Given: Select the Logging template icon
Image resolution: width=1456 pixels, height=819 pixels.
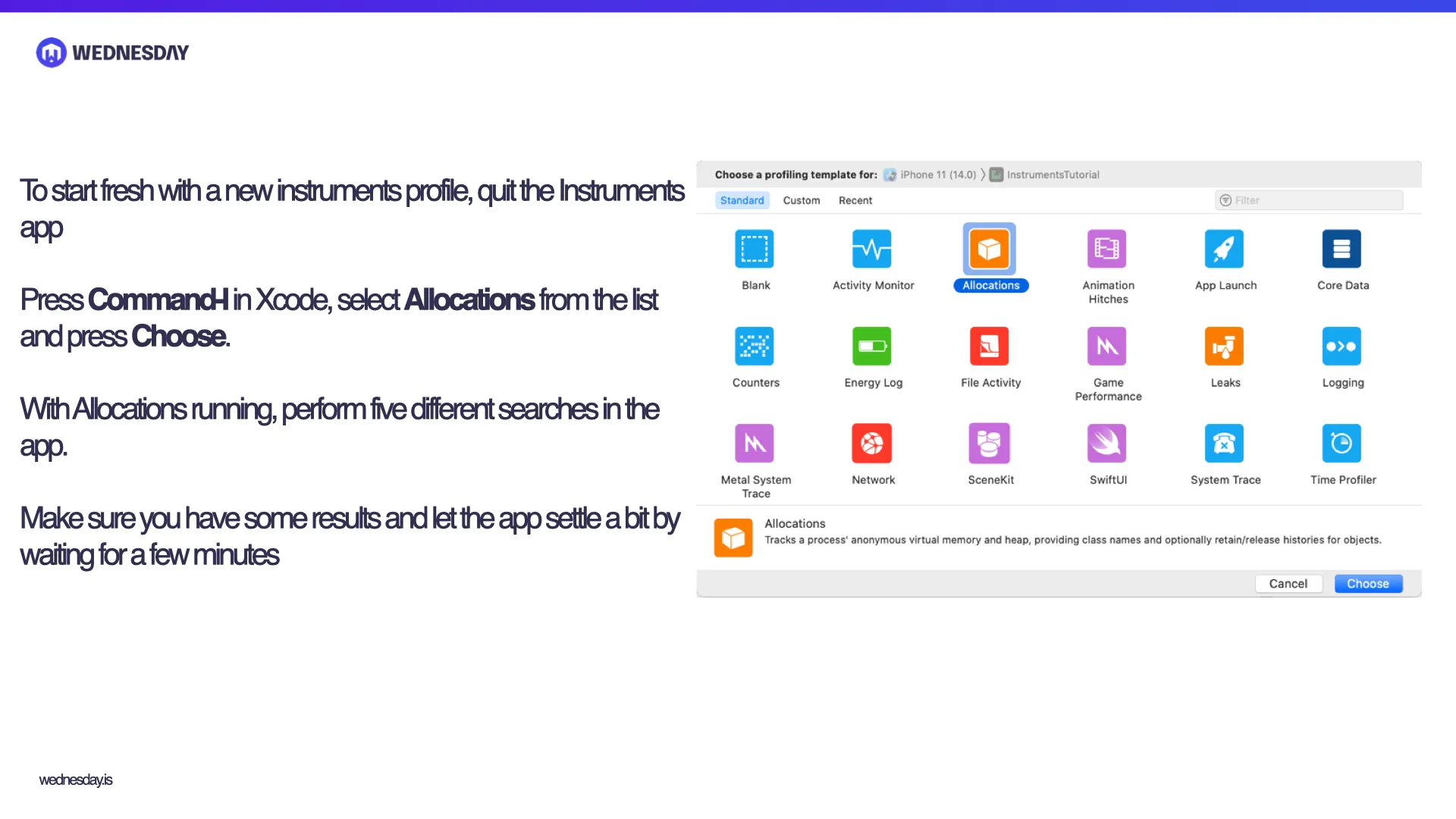Looking at the screenshot, I should pos(1341,346).
